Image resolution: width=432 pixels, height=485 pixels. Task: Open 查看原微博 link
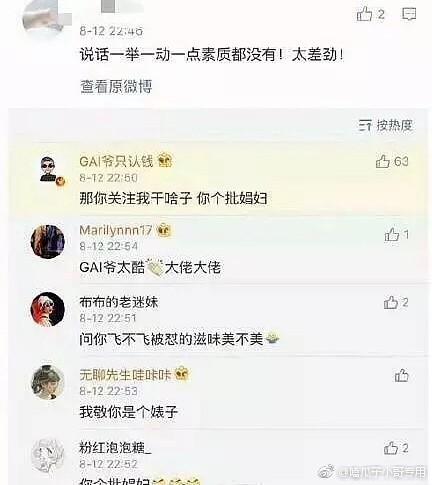116,87
